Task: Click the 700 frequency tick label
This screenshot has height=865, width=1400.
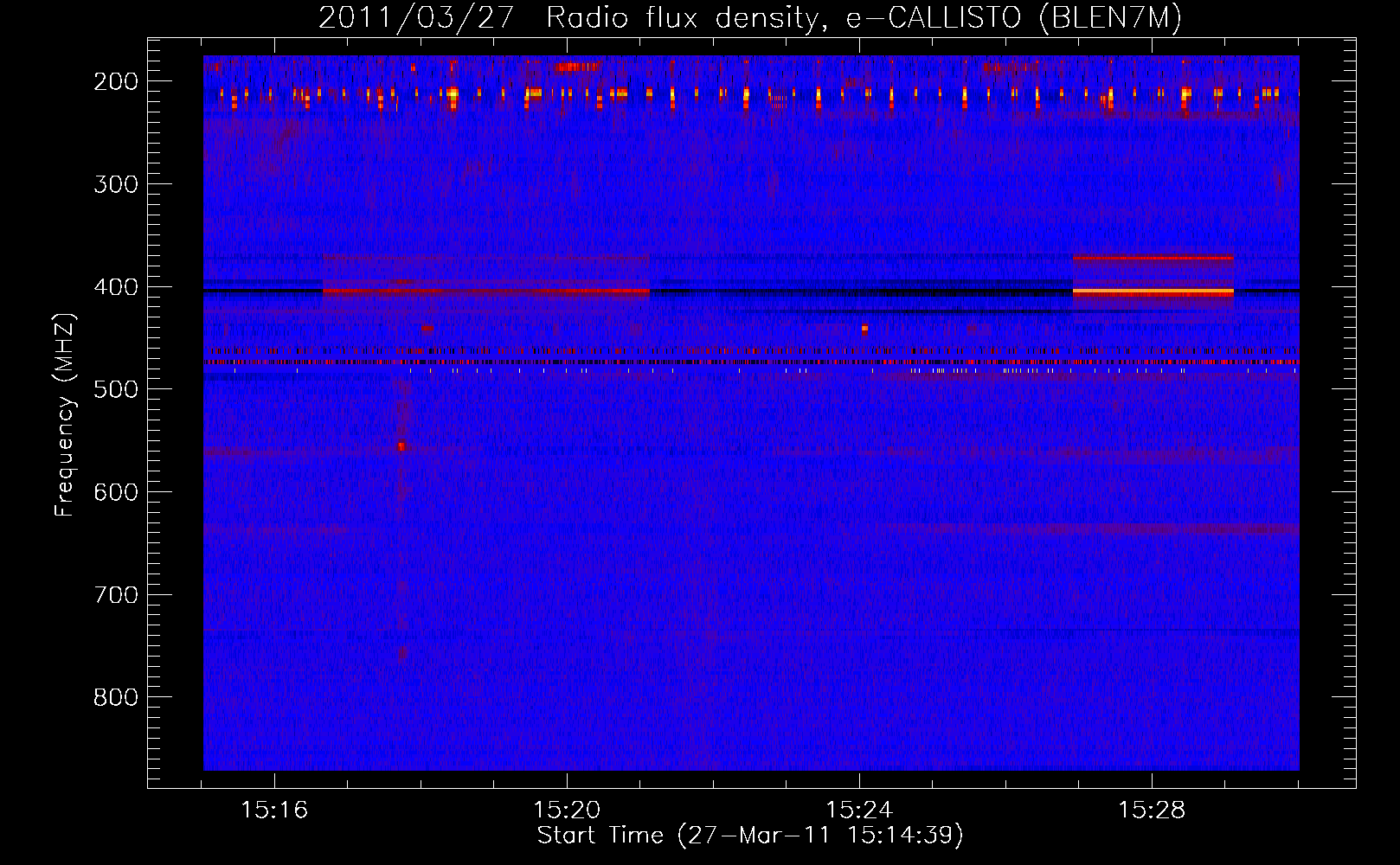Action: (x=116, y=595)
